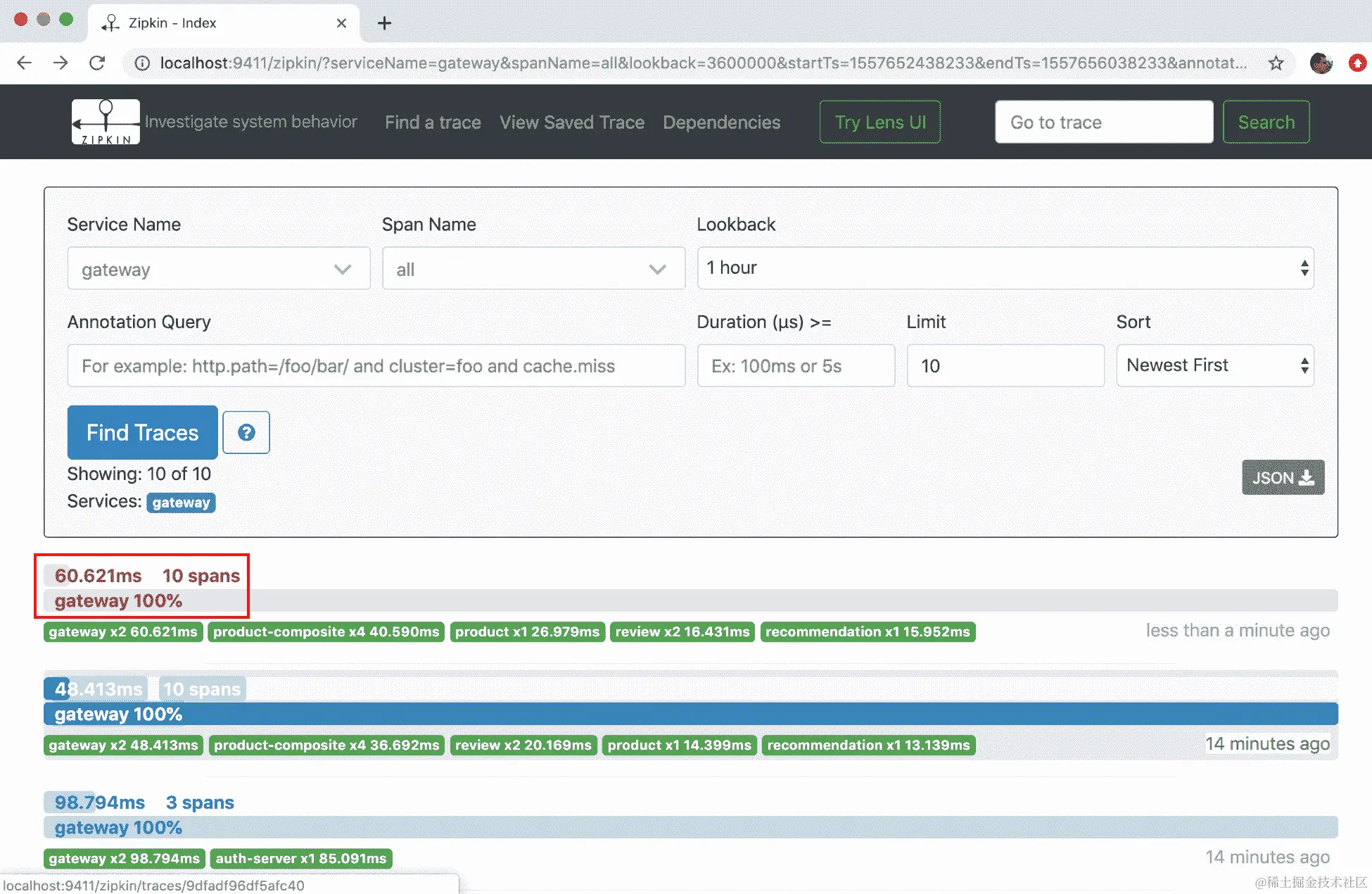Download traces with JSON button
Viewport: 1372px width, 894px height.
(1283, 477)
